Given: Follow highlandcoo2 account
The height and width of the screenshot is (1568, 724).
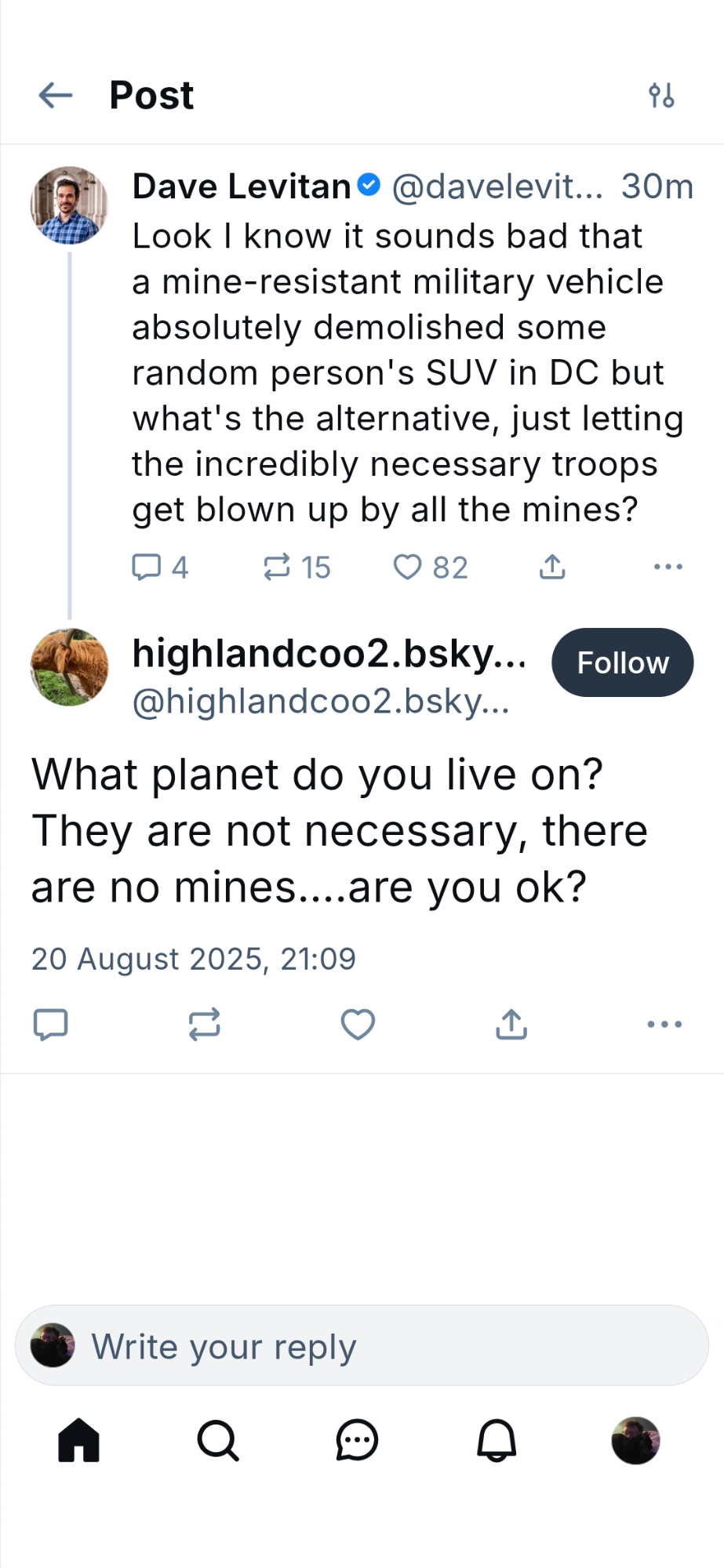Looking at the screenshot, I should point(622,662).
